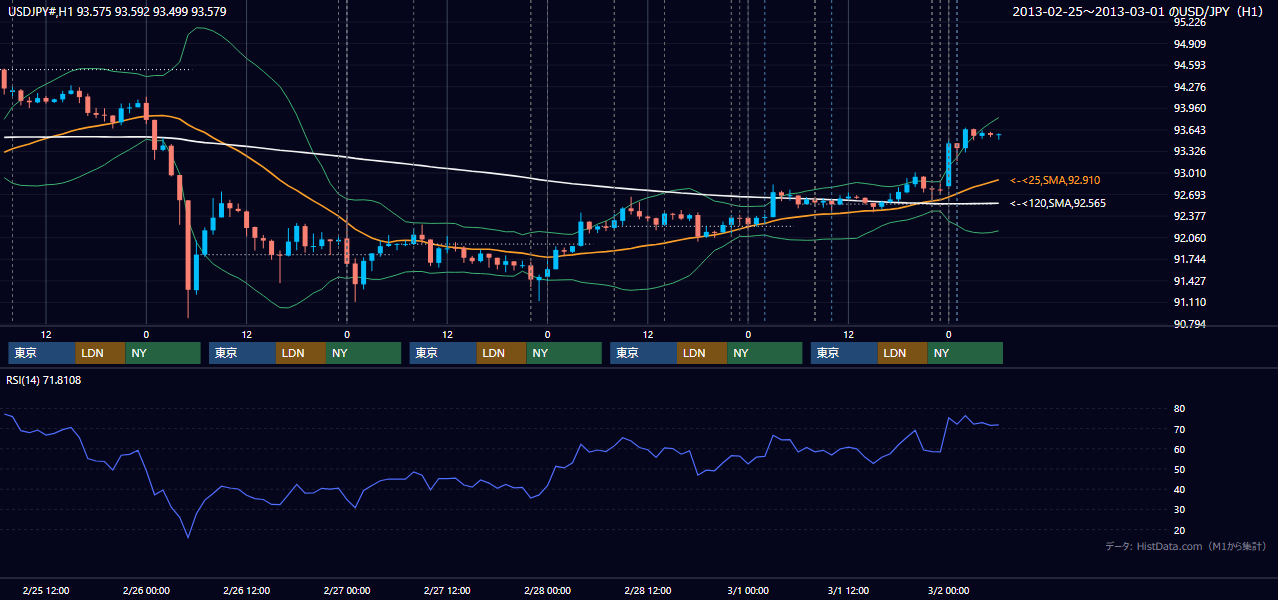The image size is (1278, 600).
Task: Click price axis value 92.693
Action: coord(1190,195)
